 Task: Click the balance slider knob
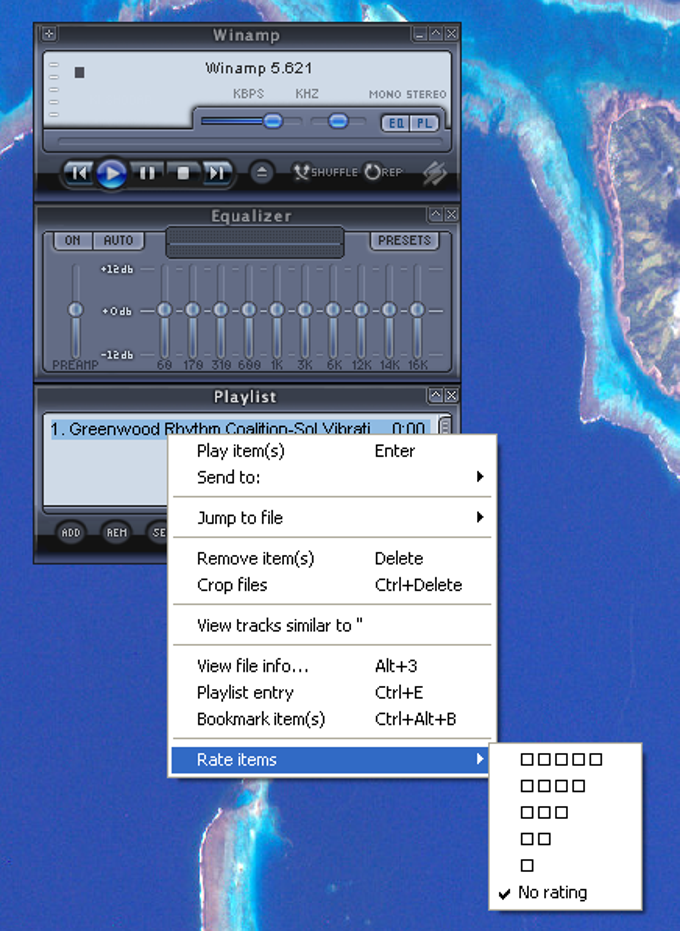tap(339, 121)
